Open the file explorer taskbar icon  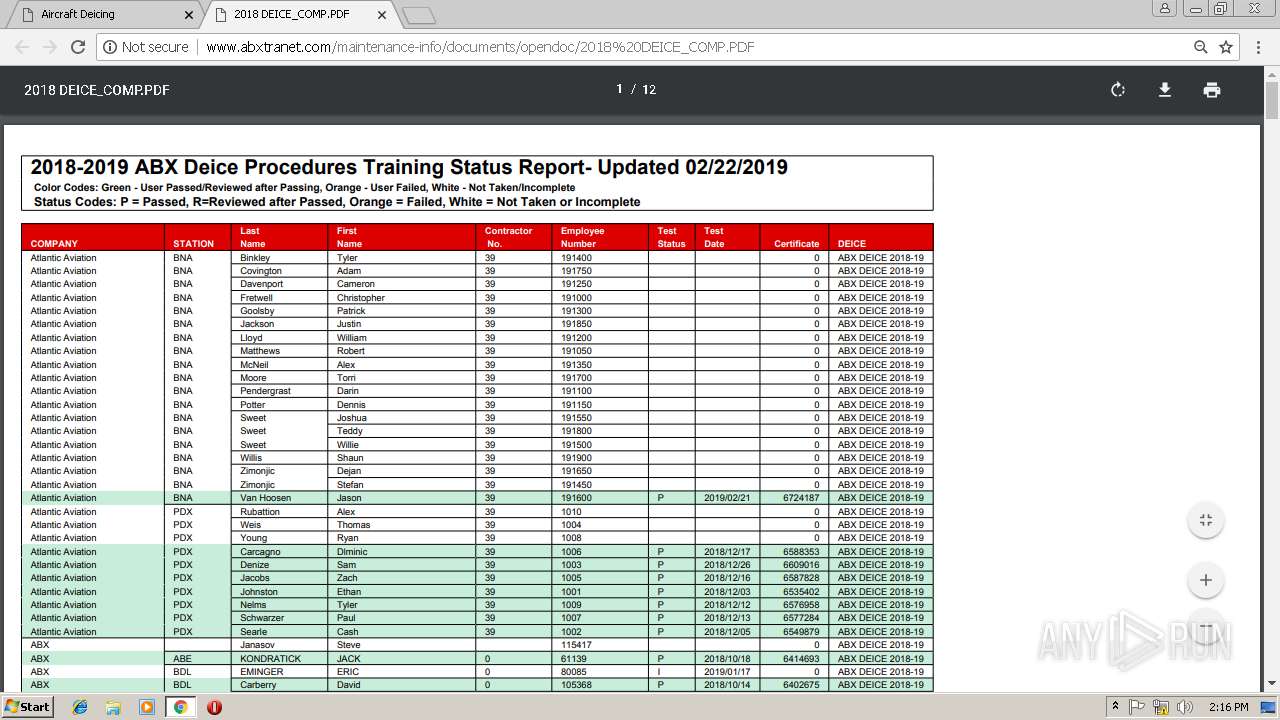pos(113,707)
